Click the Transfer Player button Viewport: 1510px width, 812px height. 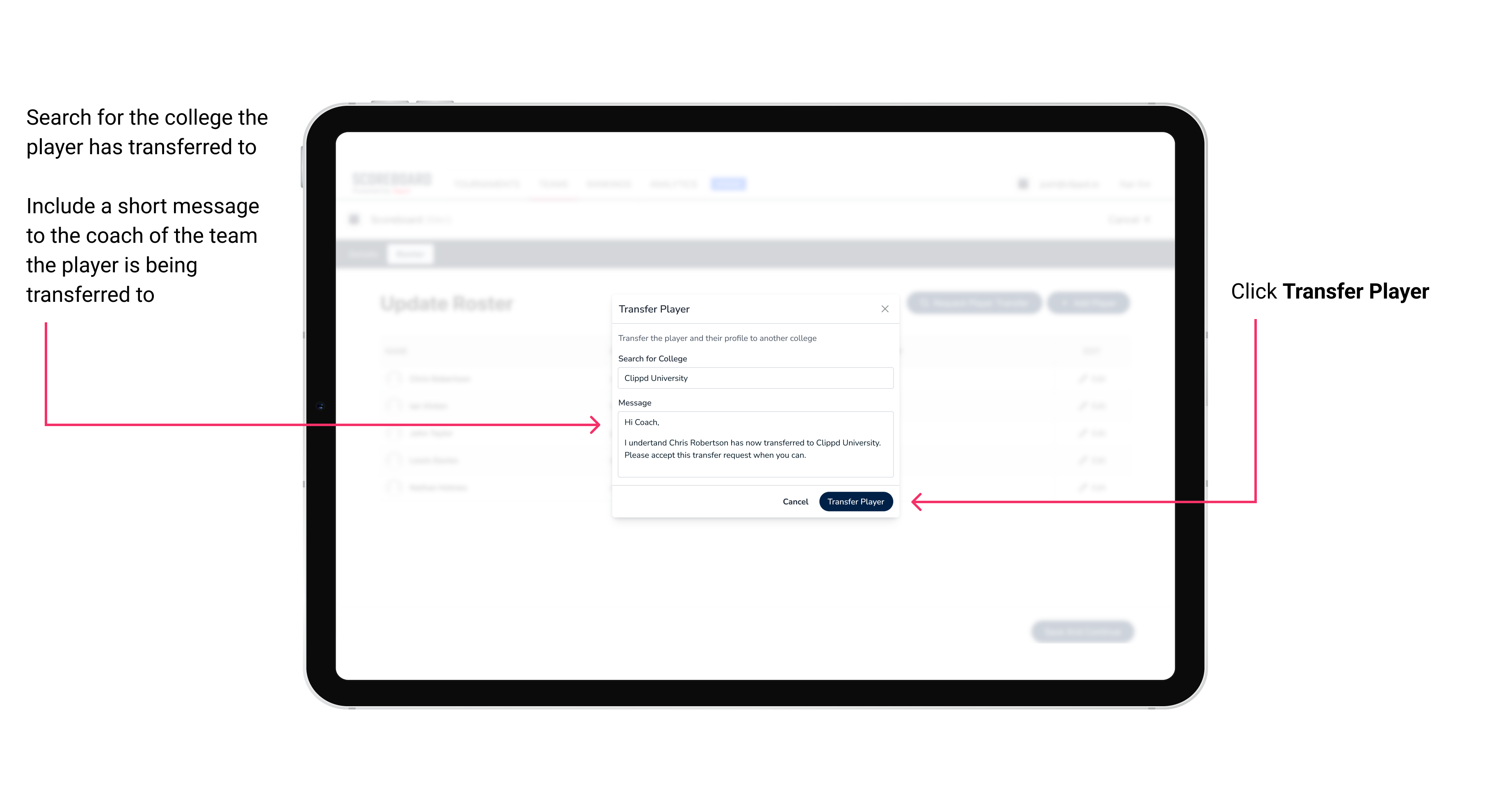click(855, 501)
